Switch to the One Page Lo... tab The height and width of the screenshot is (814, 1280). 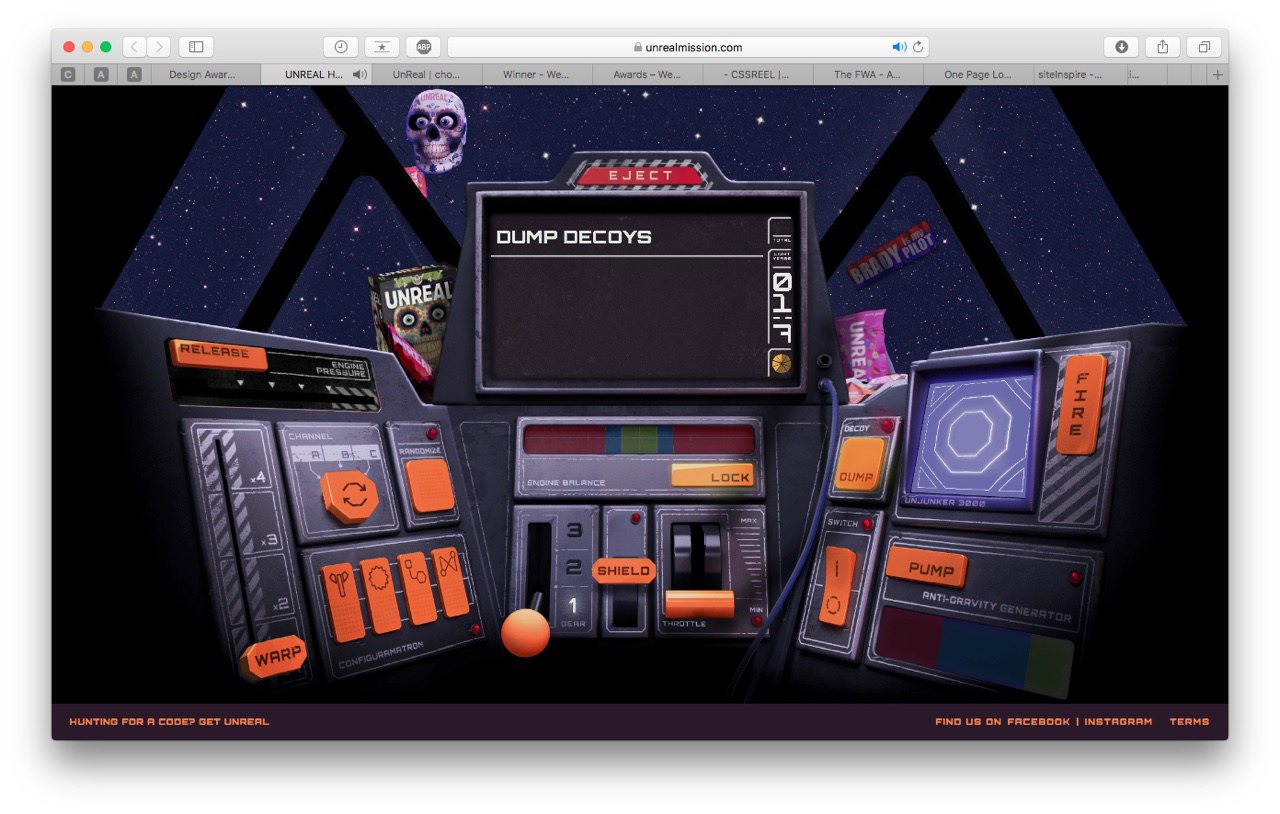pyautogui.click(x=978, y=74)
